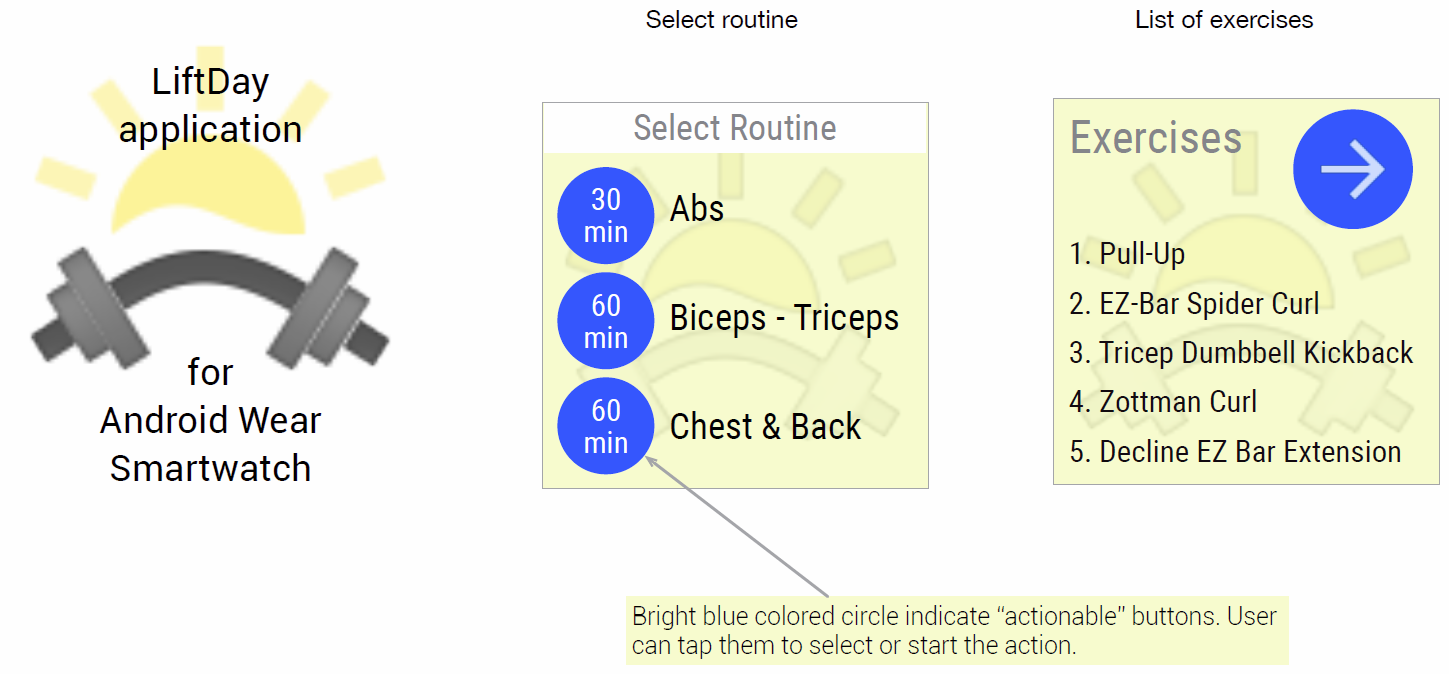The height and width of the screenshot is (674, 1449).
Task: Click the 'LiftDay application' title text
Action: pyautogui.click(x=210, y=105)
